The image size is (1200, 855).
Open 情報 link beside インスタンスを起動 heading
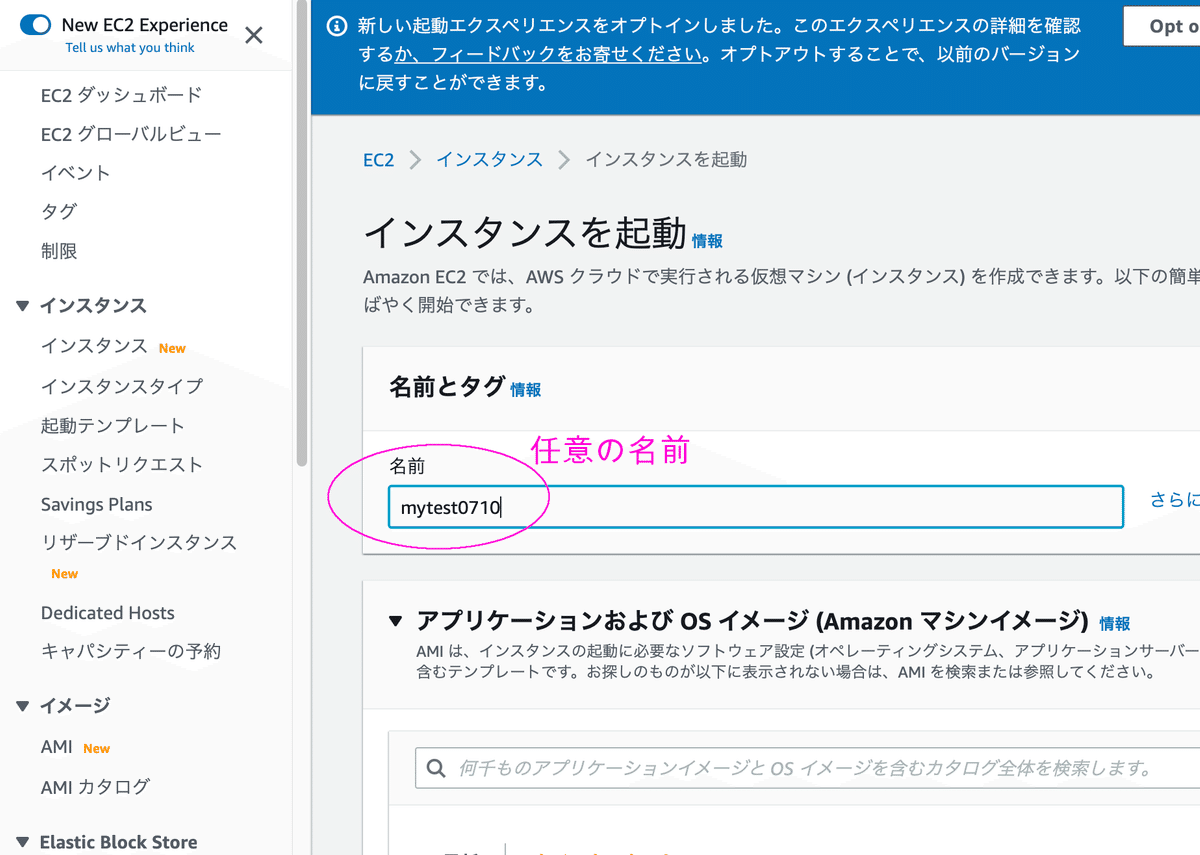(707, 241)
